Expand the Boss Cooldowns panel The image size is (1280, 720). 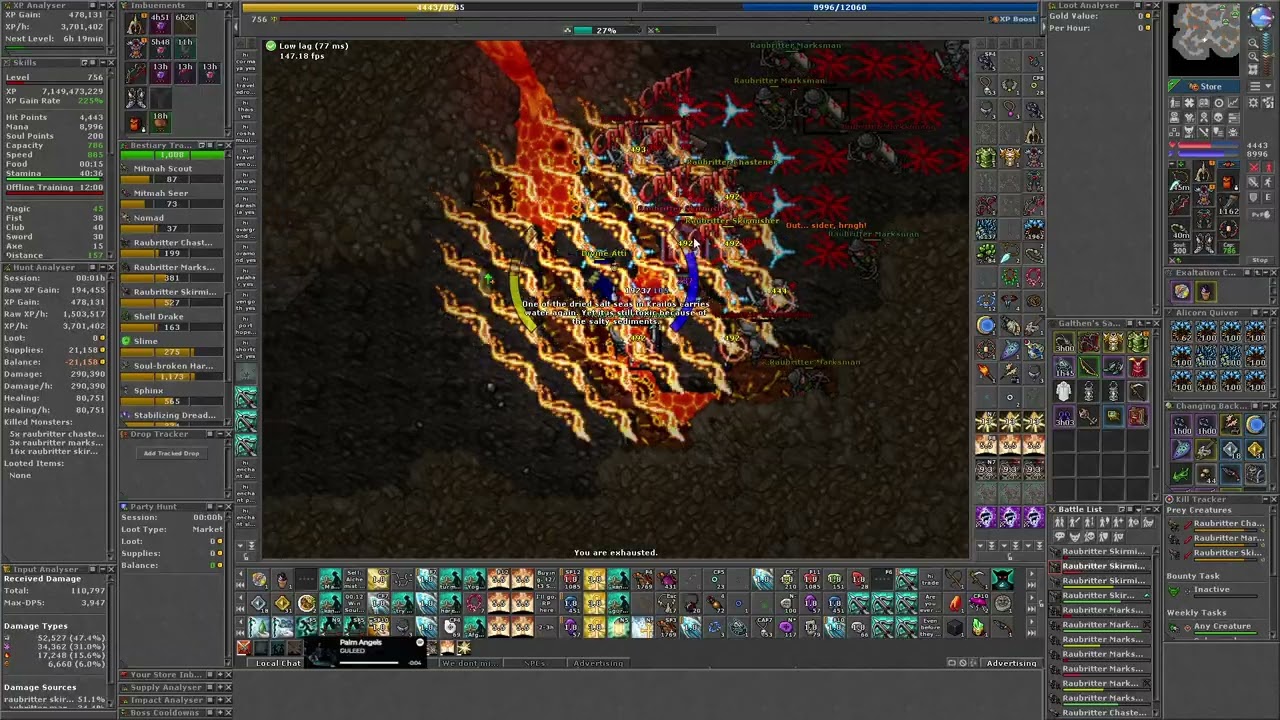point(220,713)
